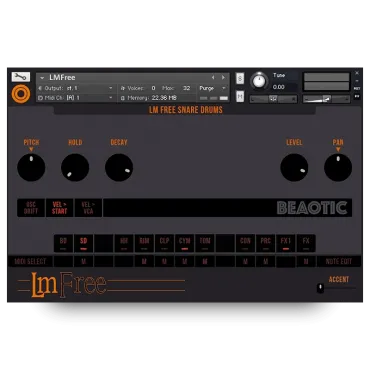Toggle the VEL > START switch
Image resolution: width=370 pixels, height=370 pixels.
59,208
